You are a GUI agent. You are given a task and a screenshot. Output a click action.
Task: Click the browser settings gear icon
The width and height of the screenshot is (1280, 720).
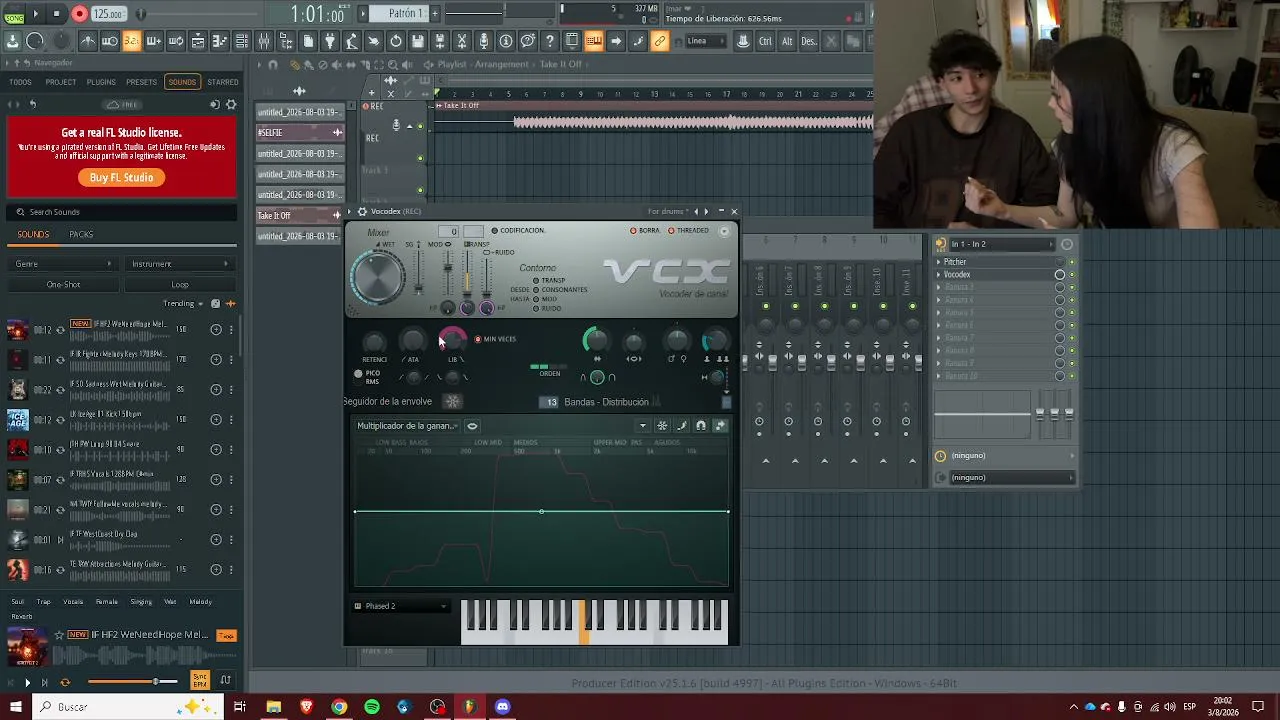click(231, 104)
